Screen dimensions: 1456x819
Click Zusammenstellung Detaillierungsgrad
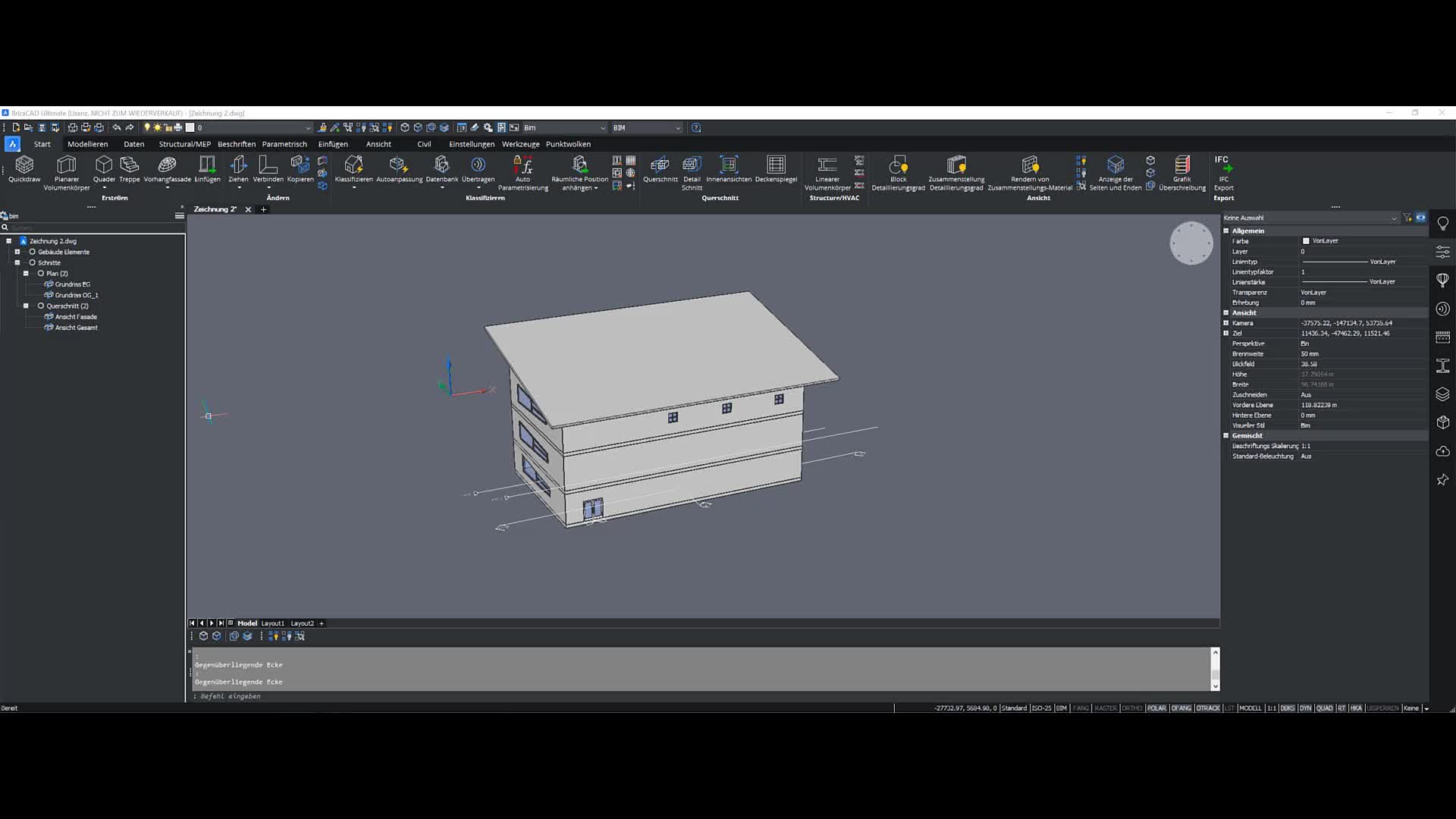956,173
